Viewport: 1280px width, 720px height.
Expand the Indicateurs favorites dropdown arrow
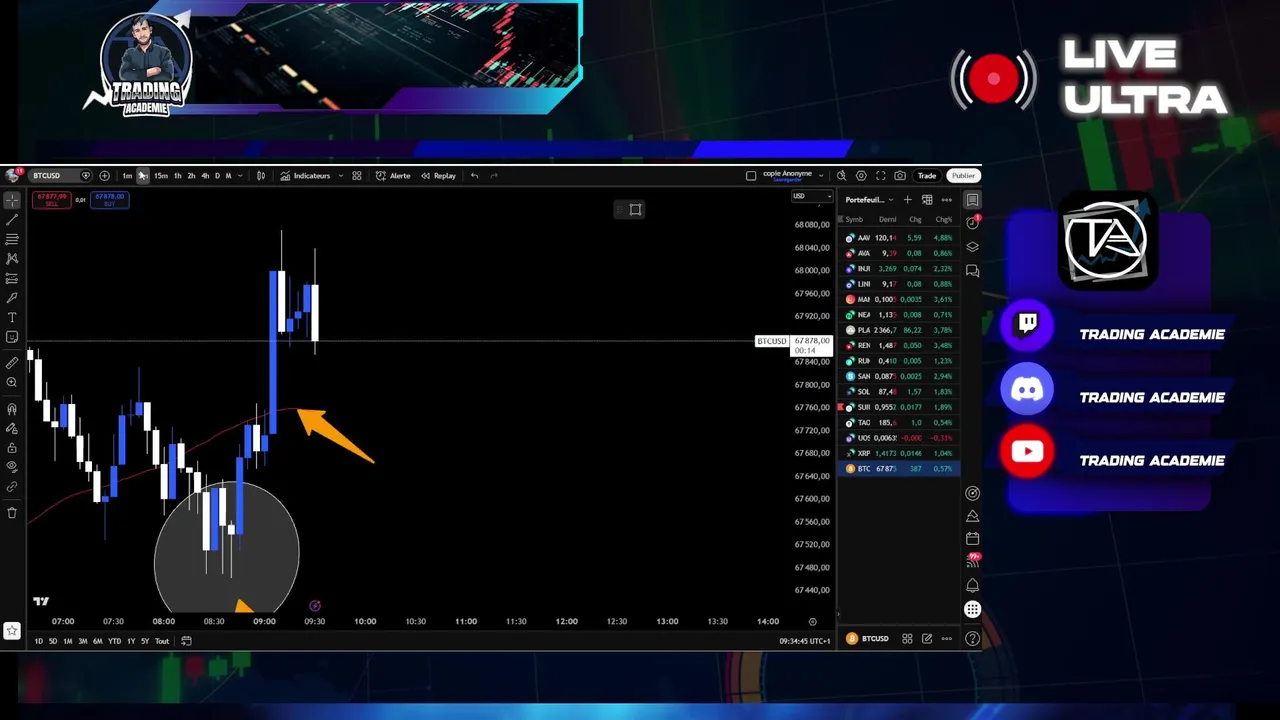341,176
